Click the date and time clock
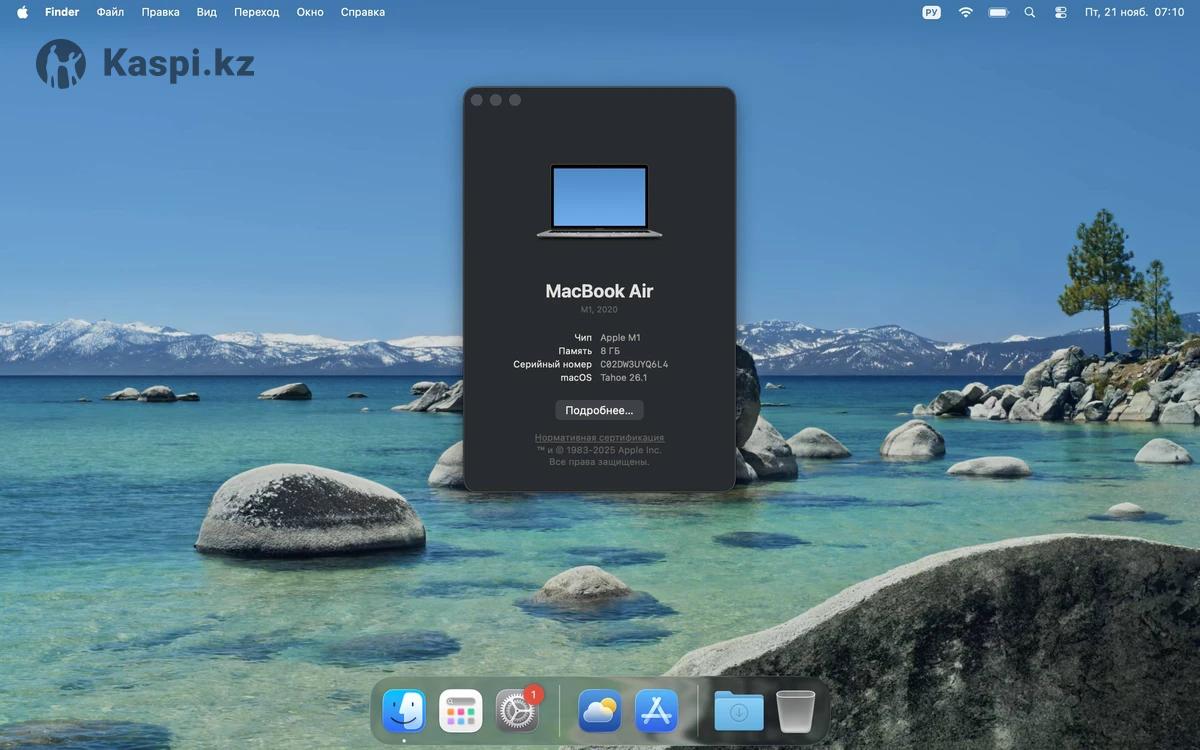 pyautogui.click(x=1134, y=12)
